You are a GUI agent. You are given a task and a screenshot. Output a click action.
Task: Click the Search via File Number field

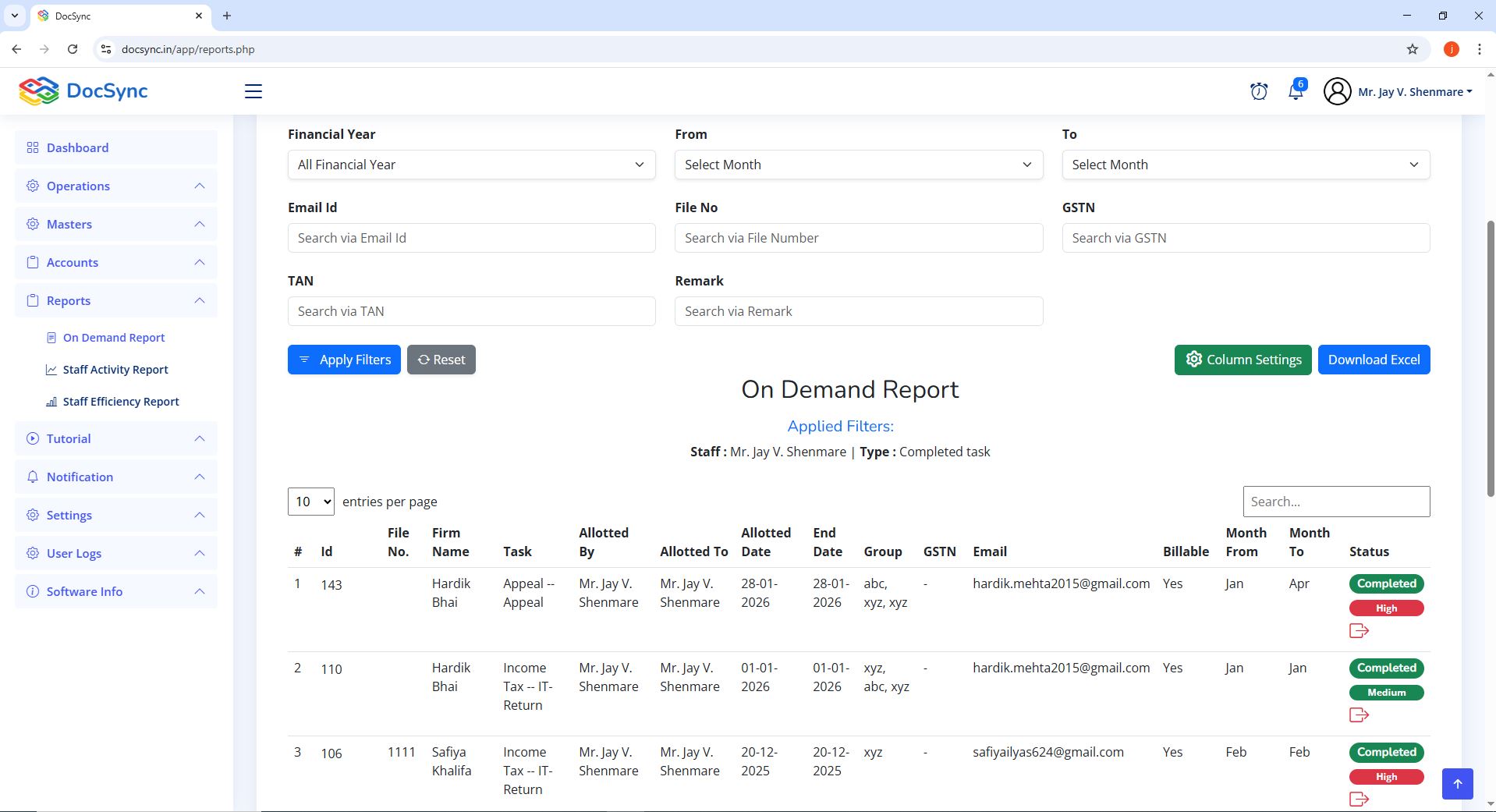pos(858,238)
